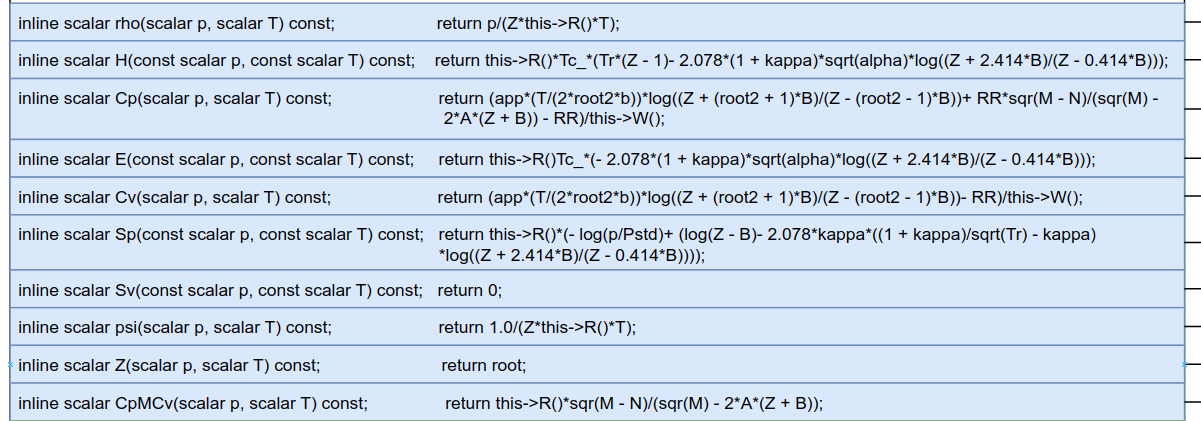This screenshot has width=1201, height=421.
Task: Click the Cp return formula text
Action: [x=802, y=109]
